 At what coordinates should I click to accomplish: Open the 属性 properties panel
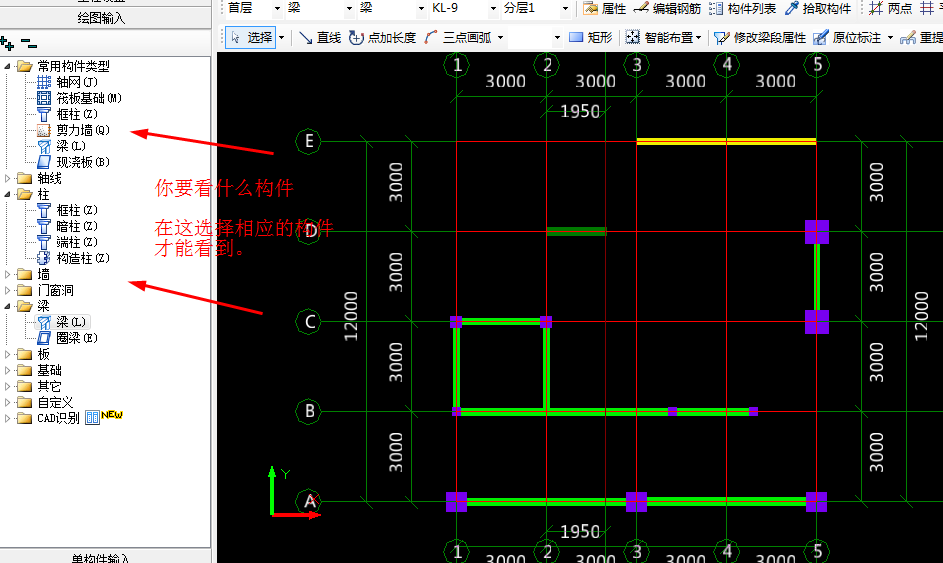(x=604, y=8)
